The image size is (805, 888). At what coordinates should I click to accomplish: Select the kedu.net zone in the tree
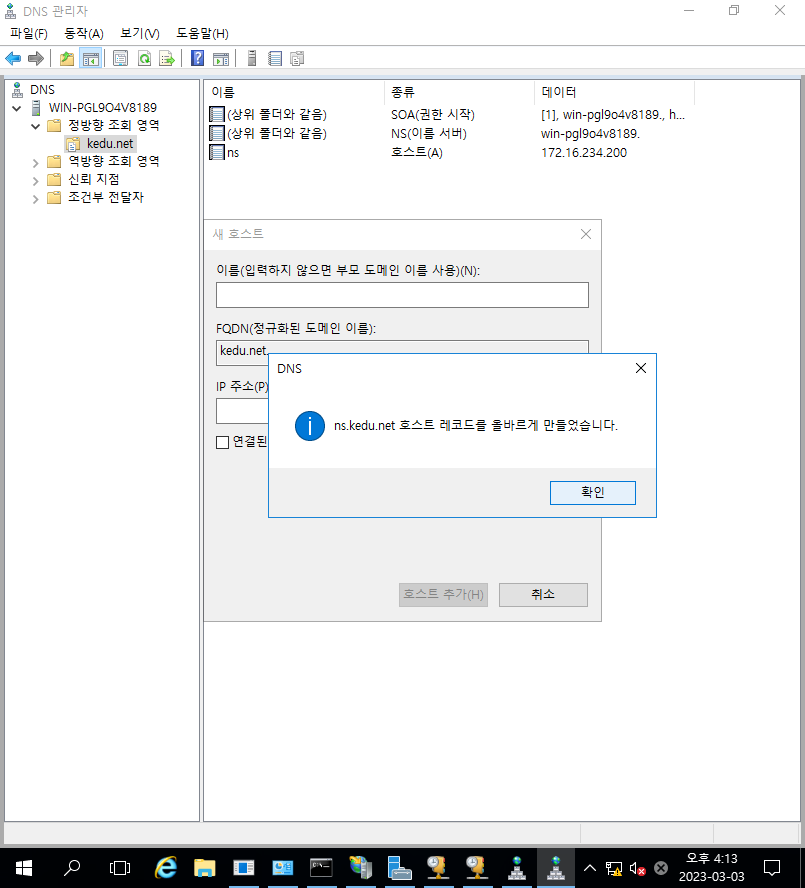coord(110,144)
